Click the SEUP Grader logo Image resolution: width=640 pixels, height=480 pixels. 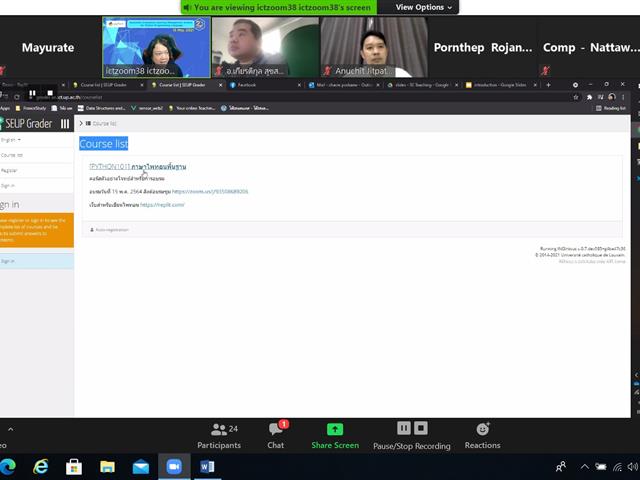click(x=27, y=124)
